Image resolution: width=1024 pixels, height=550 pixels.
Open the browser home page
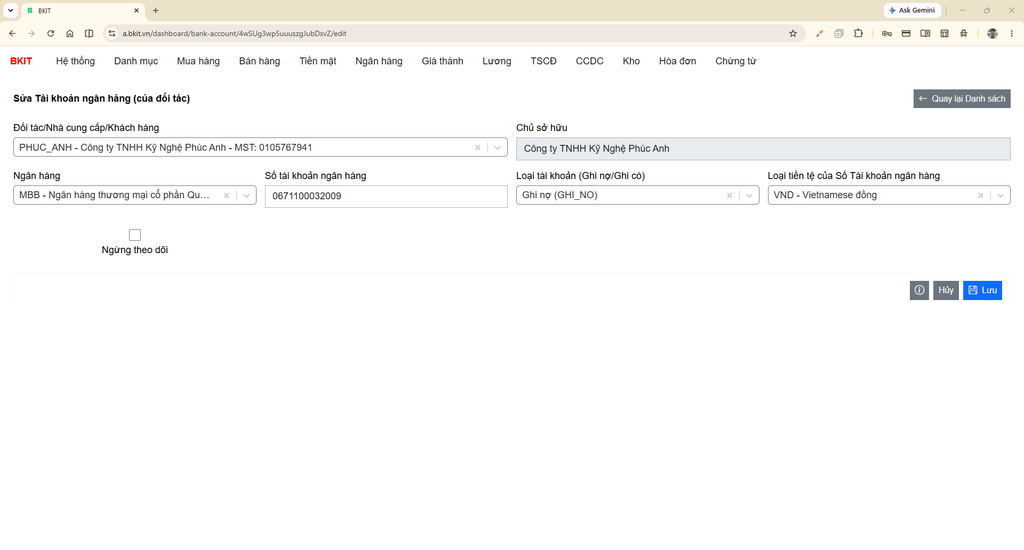coord(70,33)
